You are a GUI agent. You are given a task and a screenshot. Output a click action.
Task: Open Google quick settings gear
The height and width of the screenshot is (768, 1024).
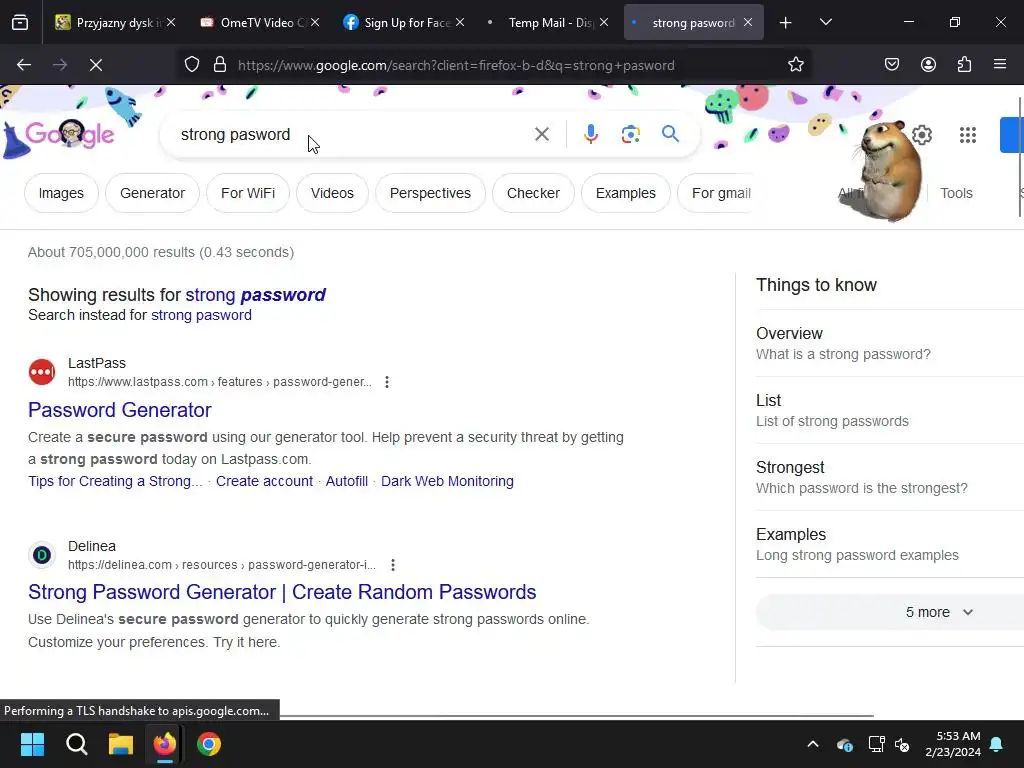click(921, 135)
